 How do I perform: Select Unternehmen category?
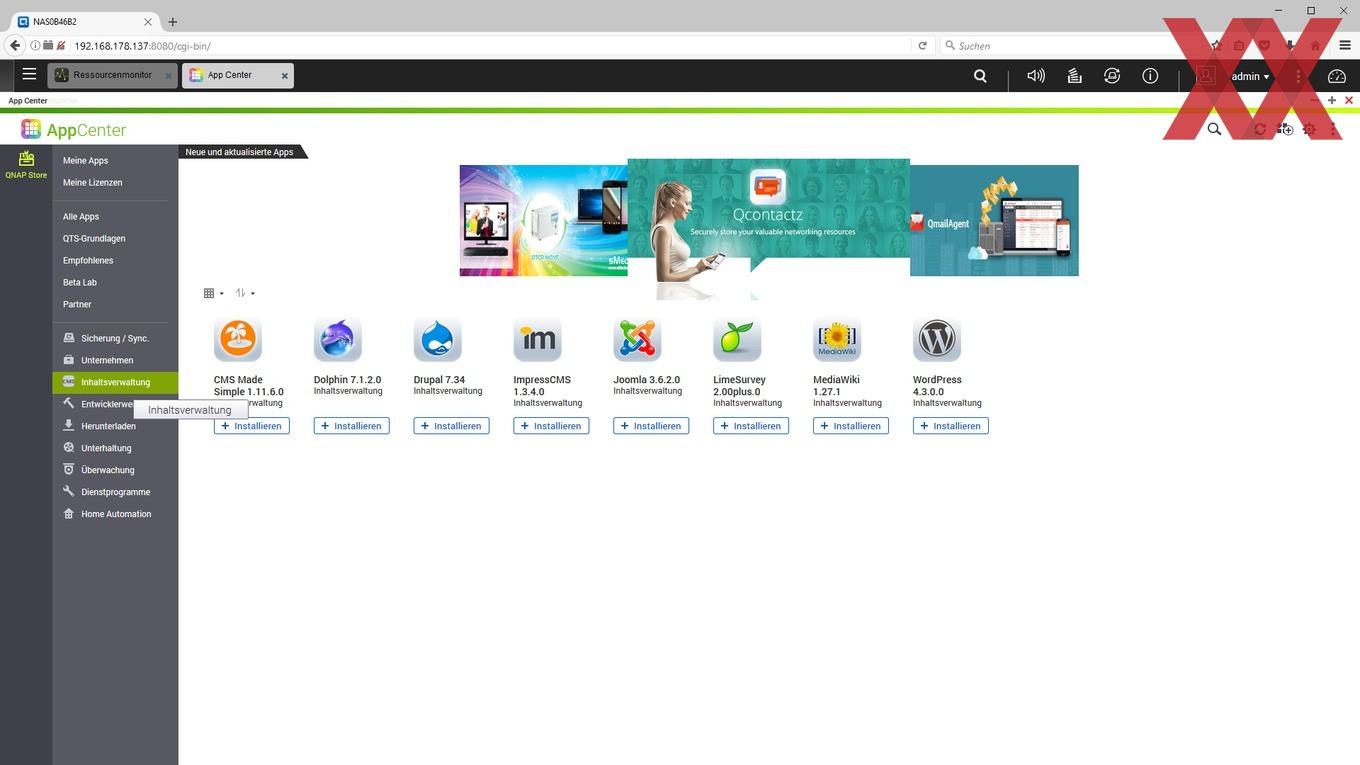[x=115, y=360]
